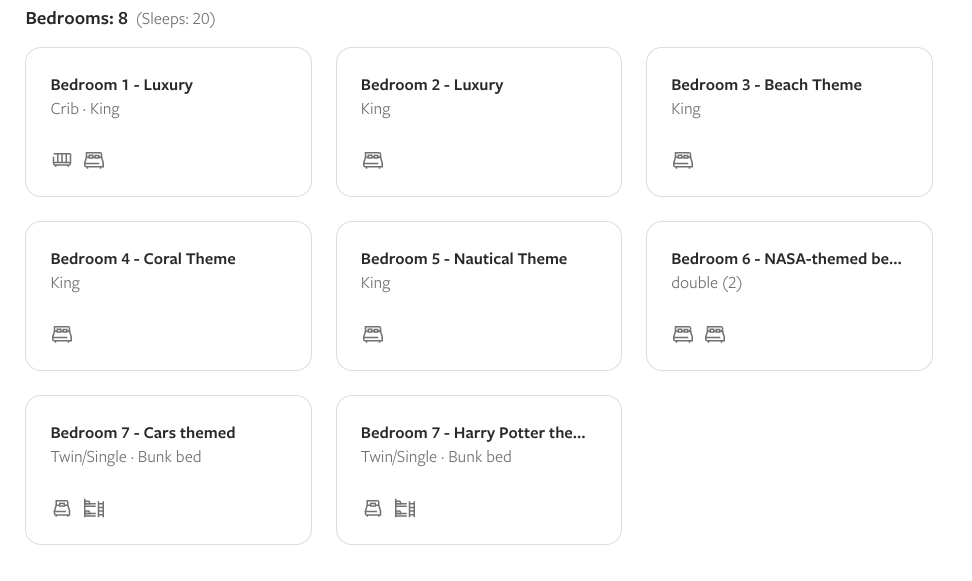
Task: Click the bed icon in Bedroom 2 - Luxury
Action: [x=373, y=160]
